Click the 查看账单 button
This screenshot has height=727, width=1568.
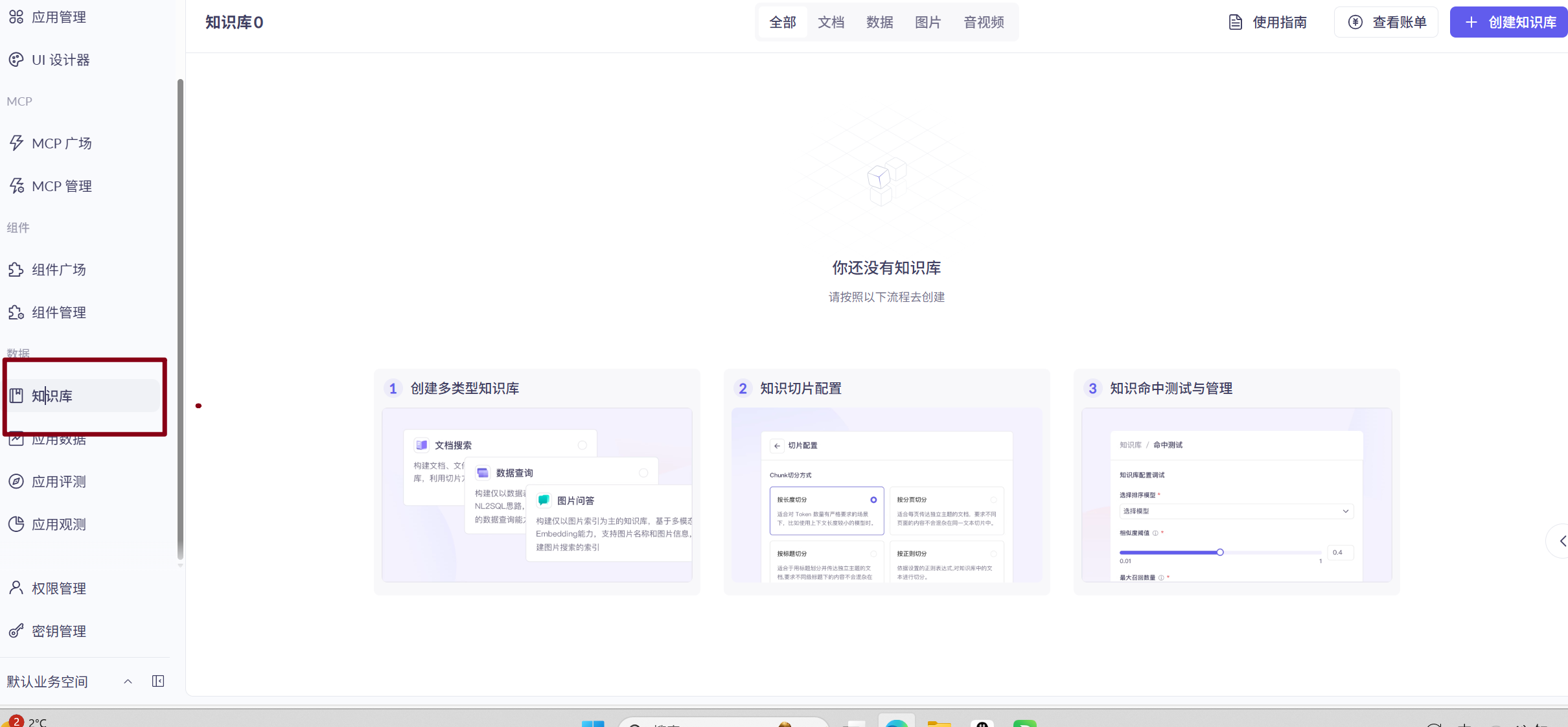[x=1386, y=23]
